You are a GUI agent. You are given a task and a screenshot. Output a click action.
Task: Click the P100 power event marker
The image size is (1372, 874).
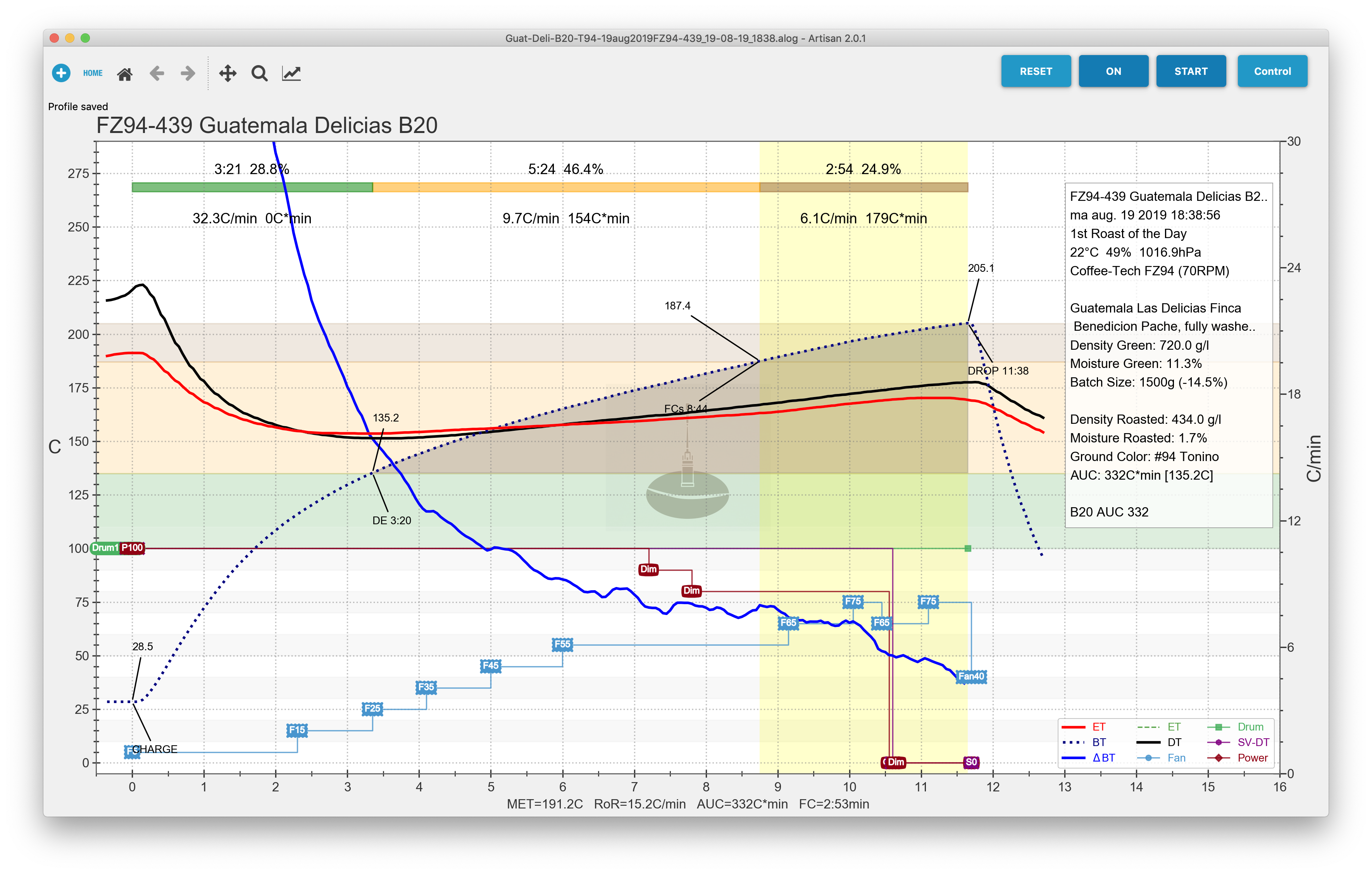point(132,548)
